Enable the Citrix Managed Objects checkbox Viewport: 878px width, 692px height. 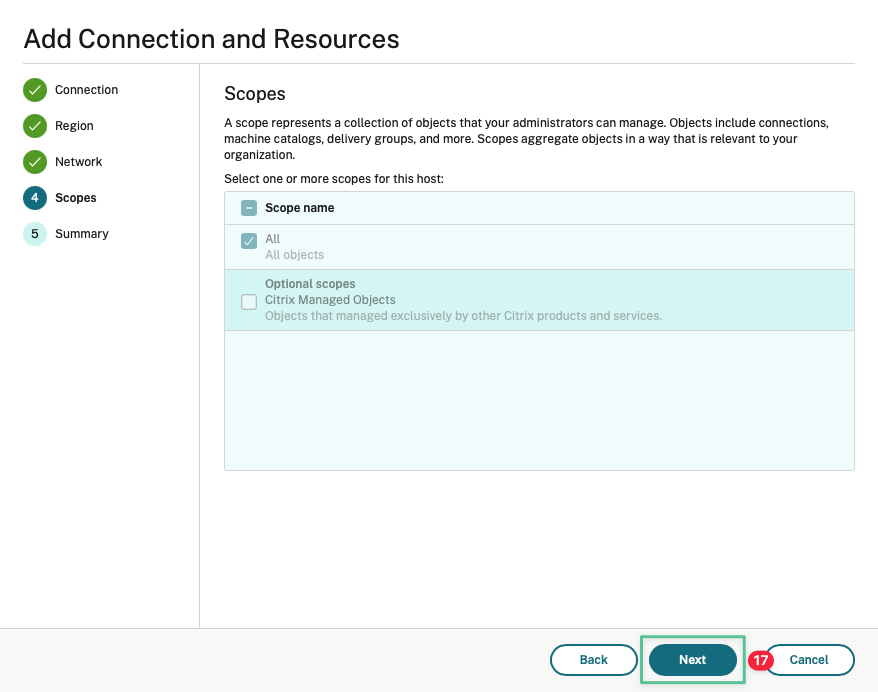(x=249, y=302)
